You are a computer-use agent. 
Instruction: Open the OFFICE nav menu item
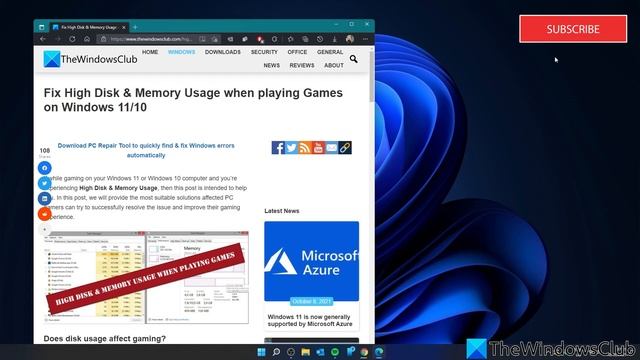tap(297, 52)
